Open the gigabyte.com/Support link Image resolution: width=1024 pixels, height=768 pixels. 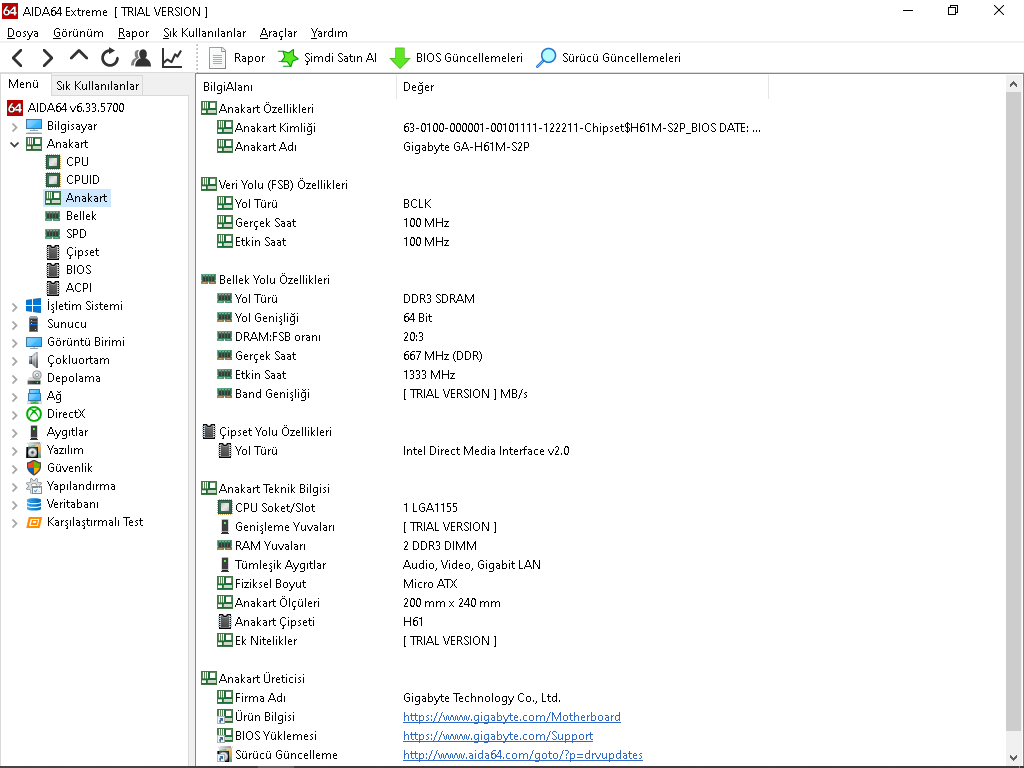[x=498, y=736]
